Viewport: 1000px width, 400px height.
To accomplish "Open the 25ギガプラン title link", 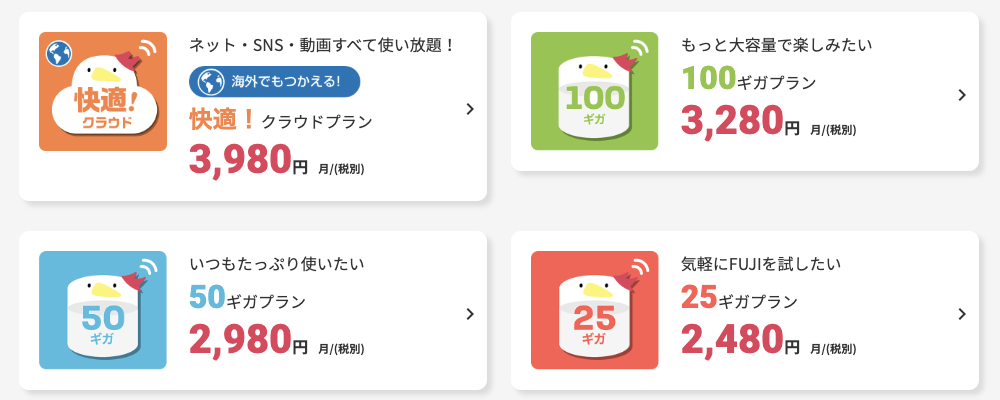I will [739, 298].
